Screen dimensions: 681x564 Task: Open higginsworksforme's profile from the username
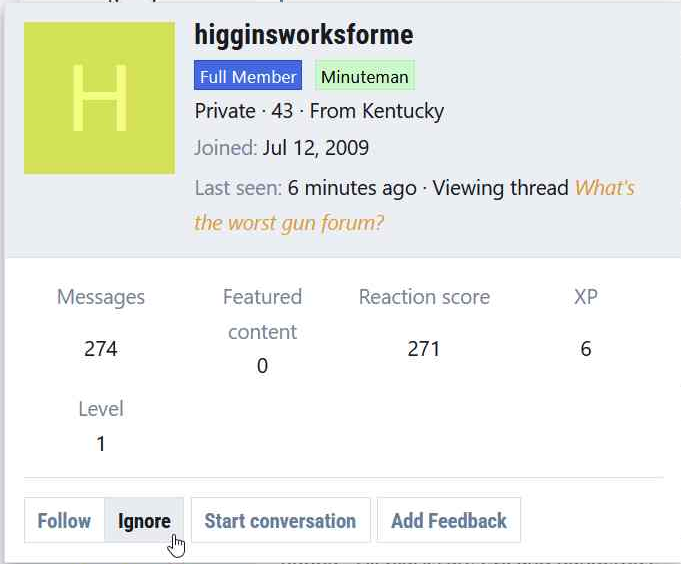click(x=304, y=35)
